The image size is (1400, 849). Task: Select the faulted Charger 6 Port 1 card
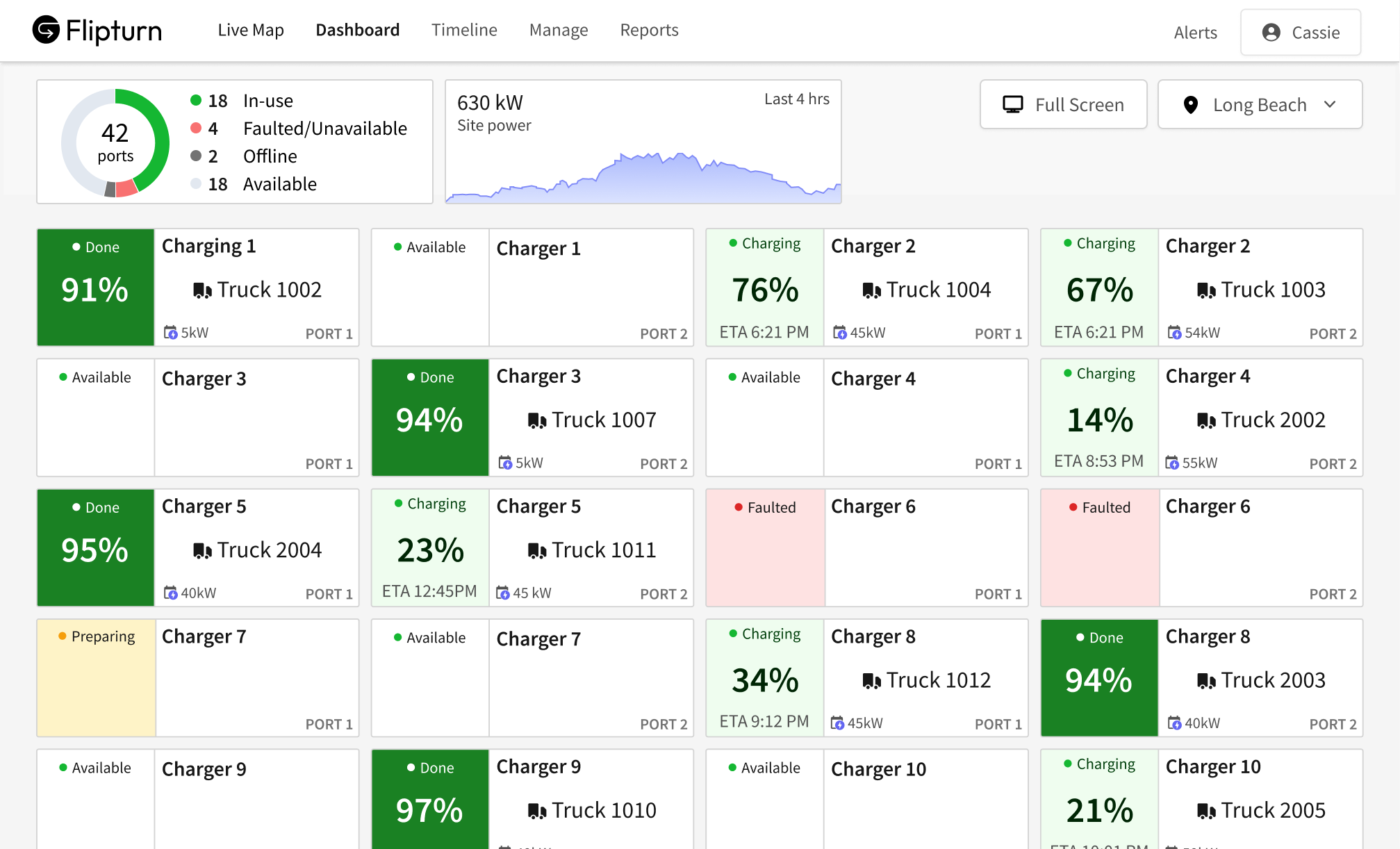click(866, 548)
